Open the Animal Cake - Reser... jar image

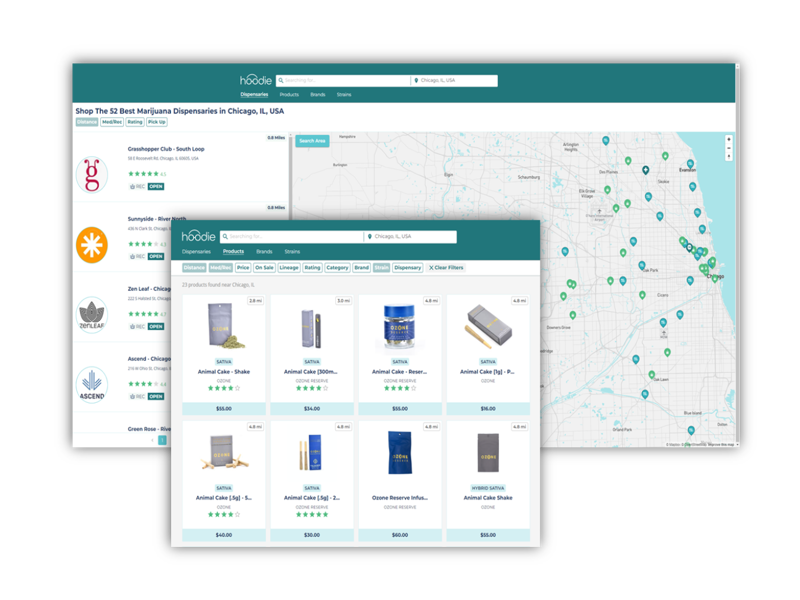click(400, 328)
